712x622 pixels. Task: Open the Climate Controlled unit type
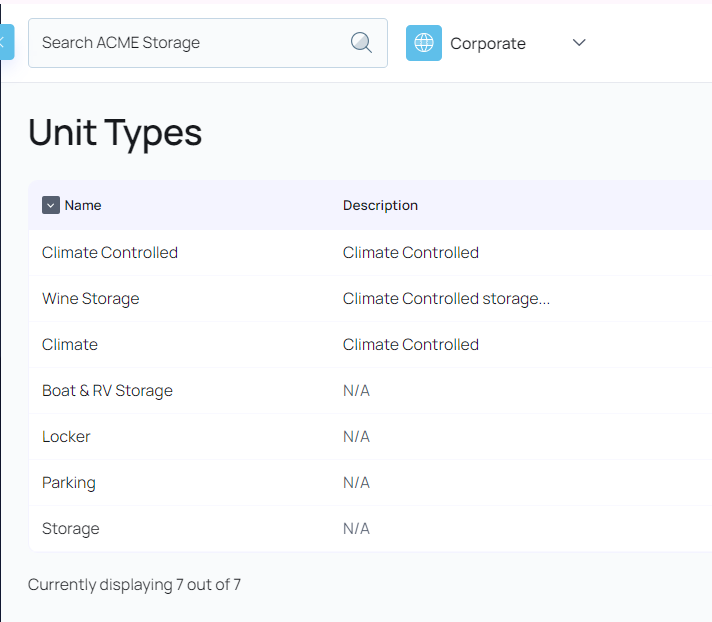click(x=110, y=253)
